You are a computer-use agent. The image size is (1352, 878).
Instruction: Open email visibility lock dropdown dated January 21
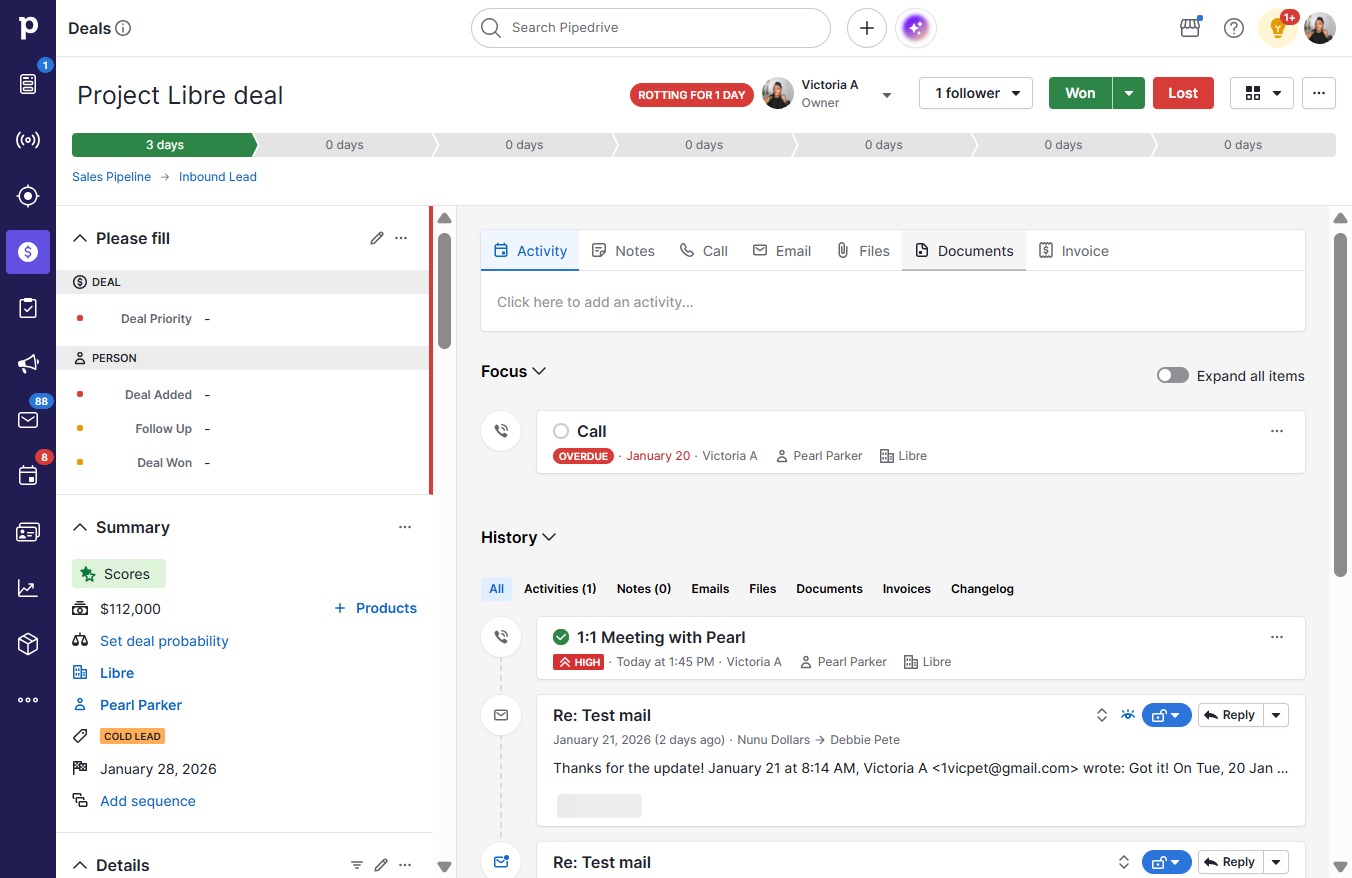1165,715
